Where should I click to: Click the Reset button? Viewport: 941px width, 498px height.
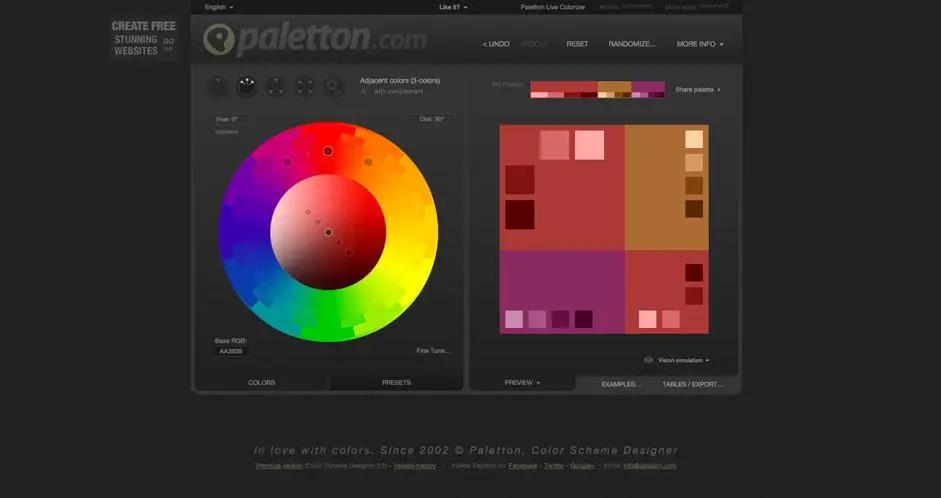577,44
